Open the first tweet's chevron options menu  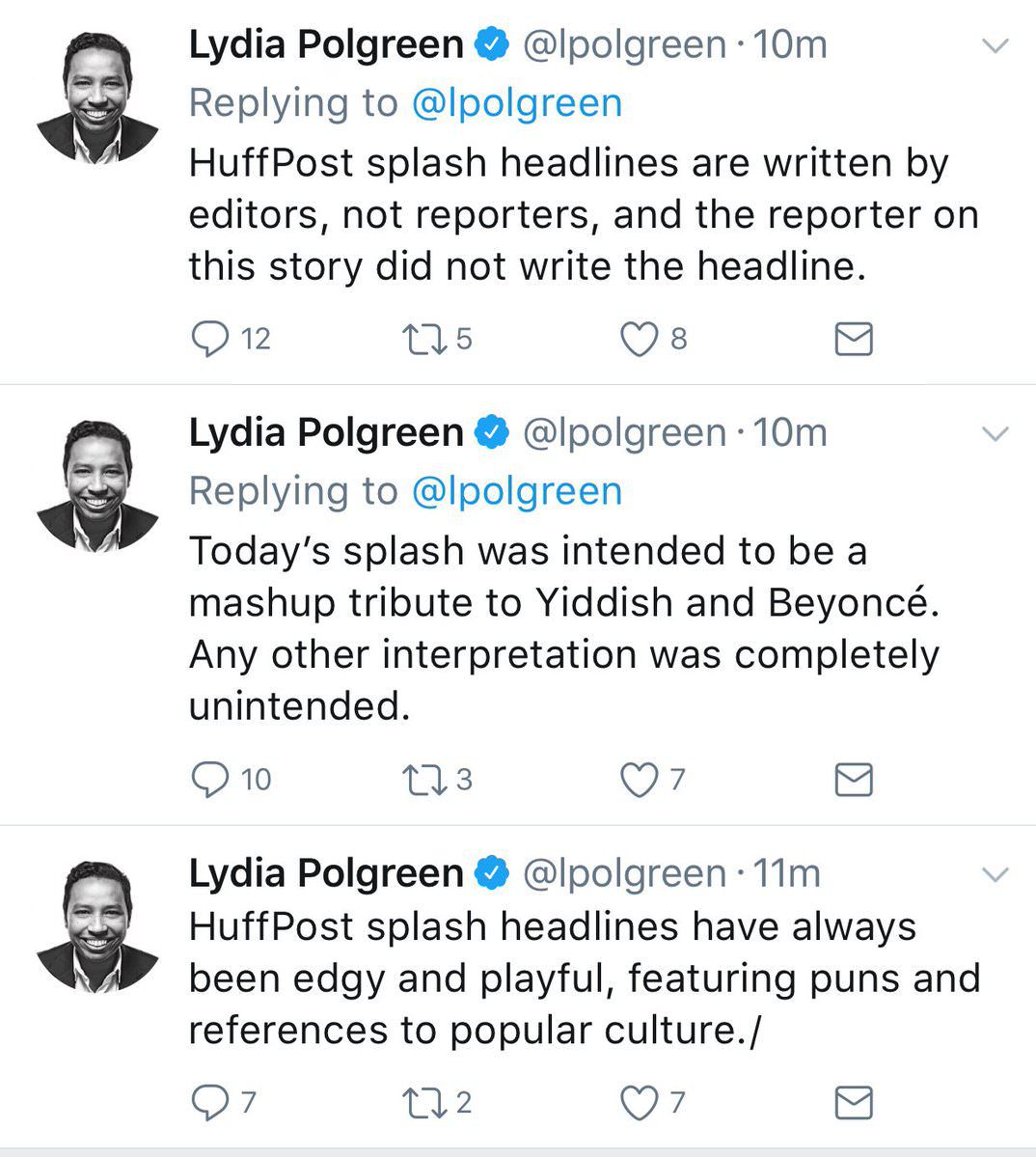pyautogui.click(x=995, y=45)
